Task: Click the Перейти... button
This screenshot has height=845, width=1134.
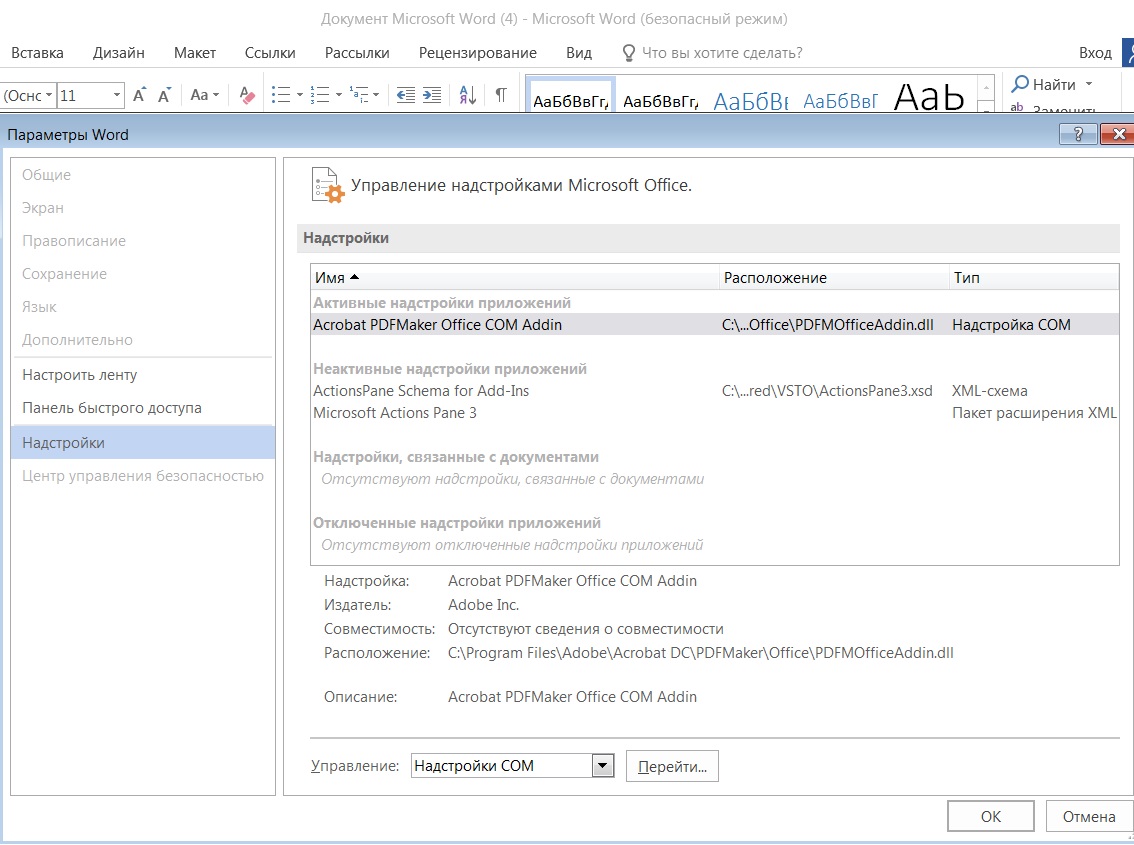Action: click(x=672, y=767)
